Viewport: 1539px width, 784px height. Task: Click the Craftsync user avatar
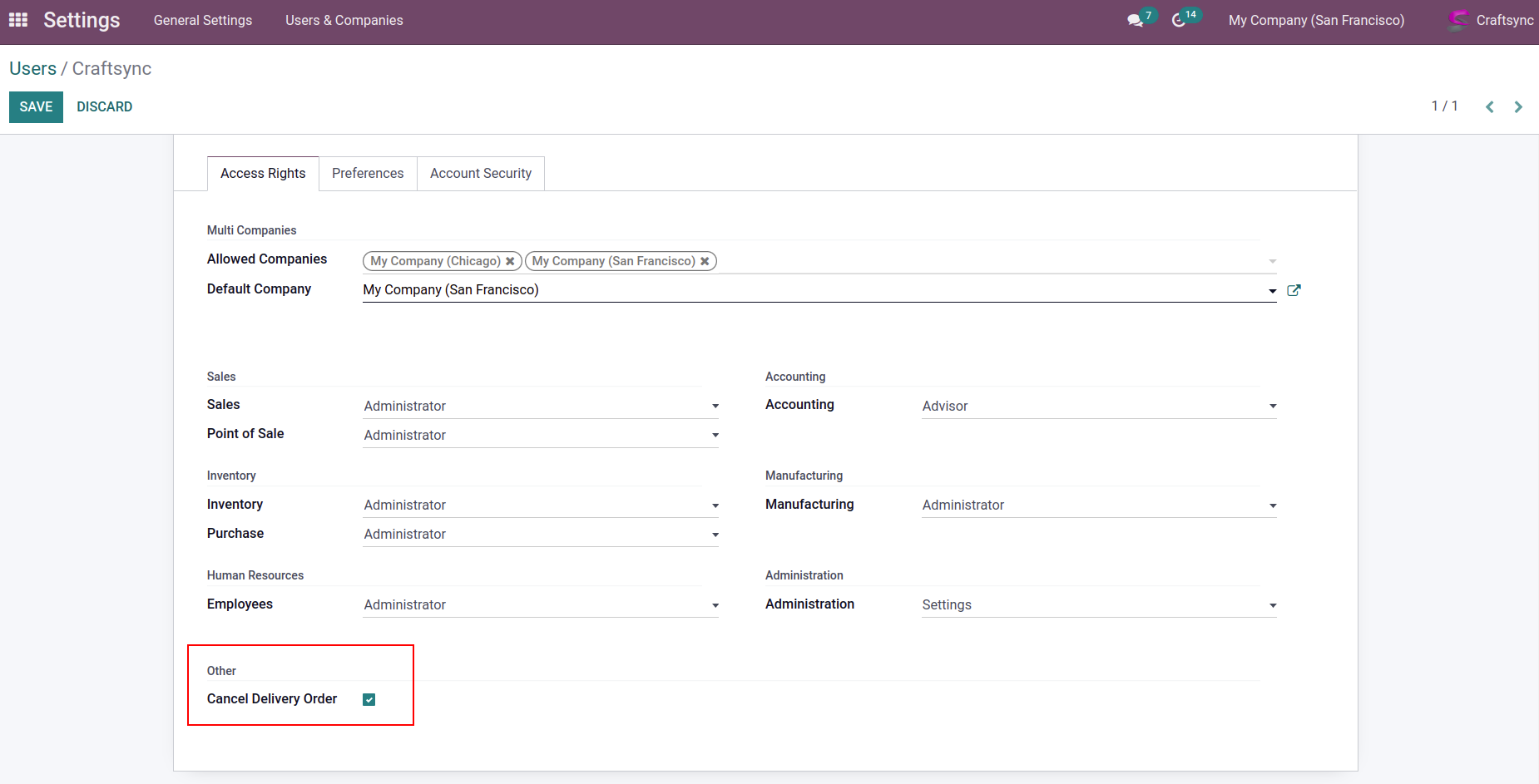1457,20
